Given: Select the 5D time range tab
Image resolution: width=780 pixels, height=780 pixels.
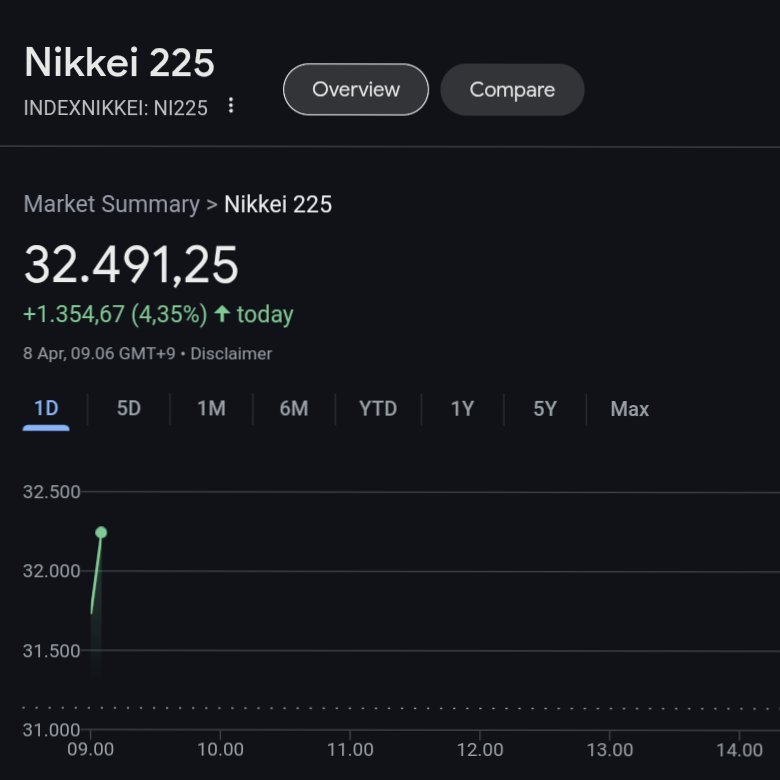Looking at the screenshot, I should click(x=129, y=409).
